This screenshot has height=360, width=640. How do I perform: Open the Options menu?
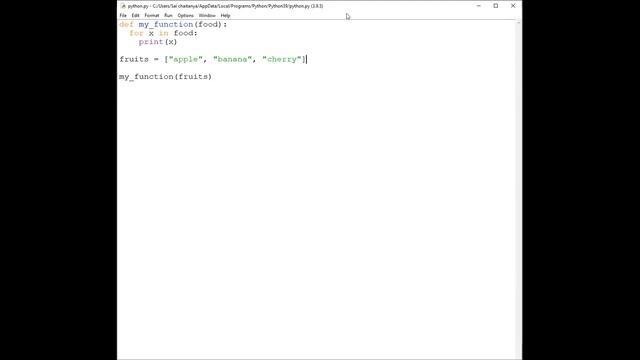(x=185, y=16)
